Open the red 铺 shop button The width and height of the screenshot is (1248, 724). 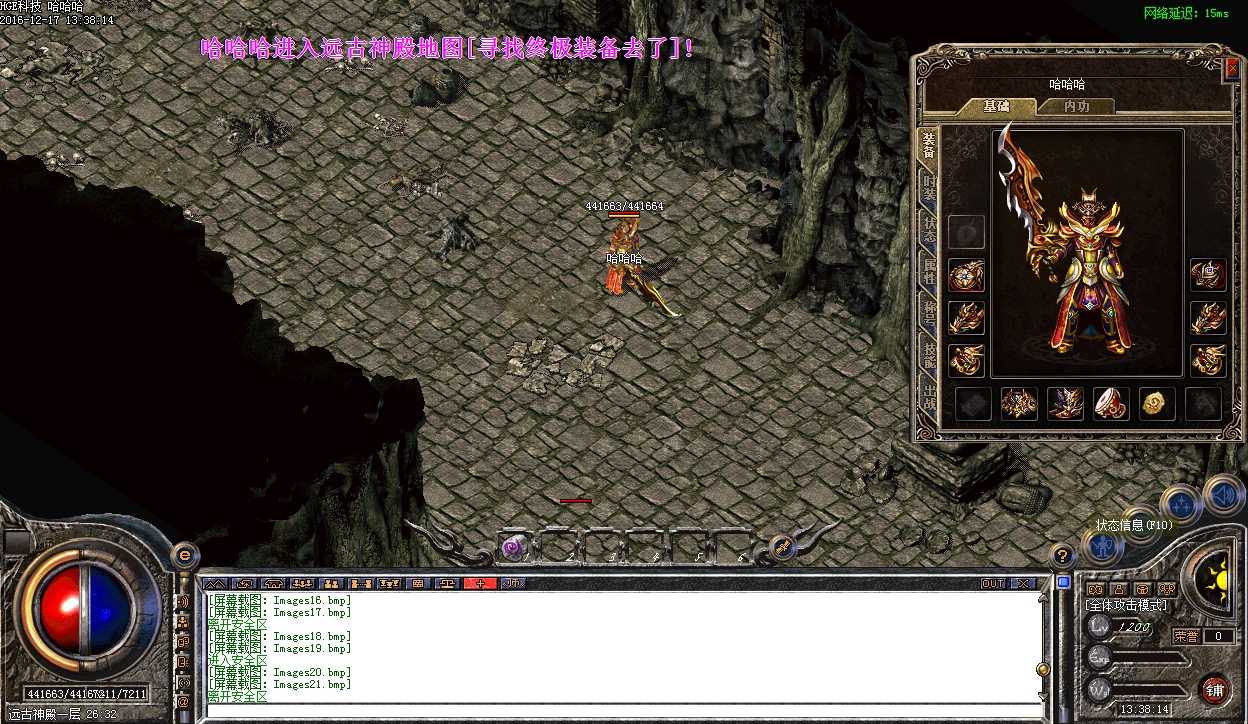click(x=1214, y=689)
